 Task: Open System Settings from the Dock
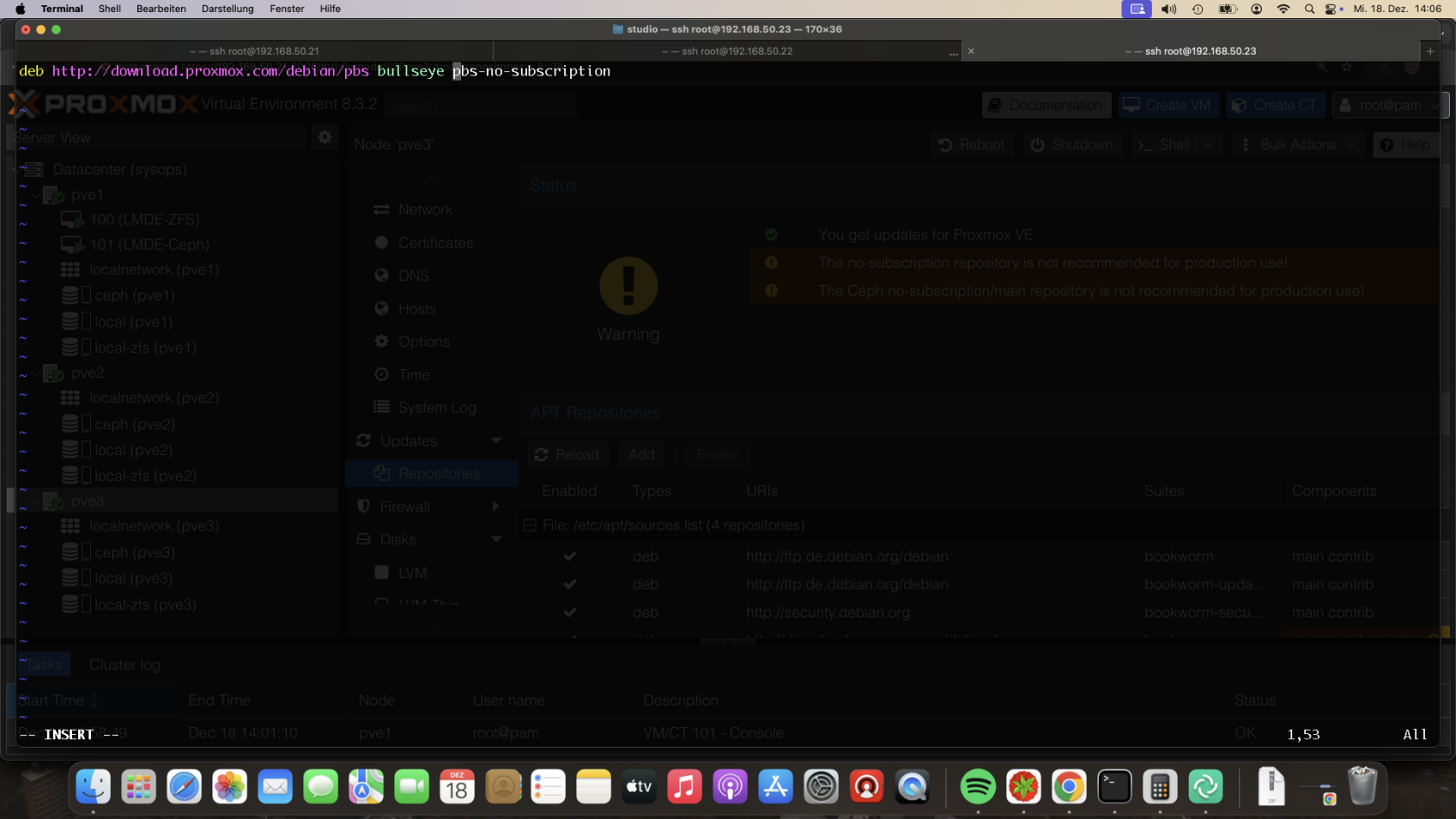821,787
